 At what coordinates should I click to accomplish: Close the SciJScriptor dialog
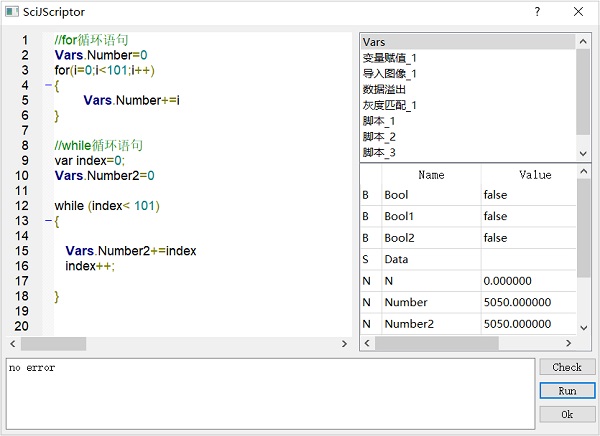(x=578, y=12)
